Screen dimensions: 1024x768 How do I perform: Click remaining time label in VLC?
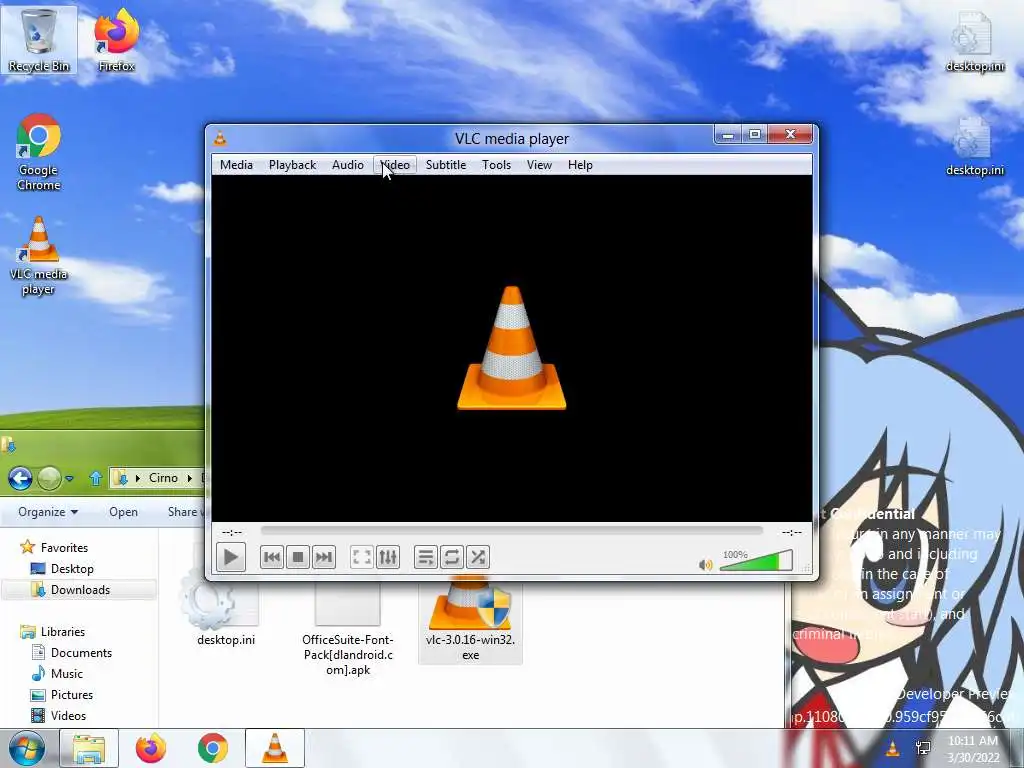pos(792,532)
